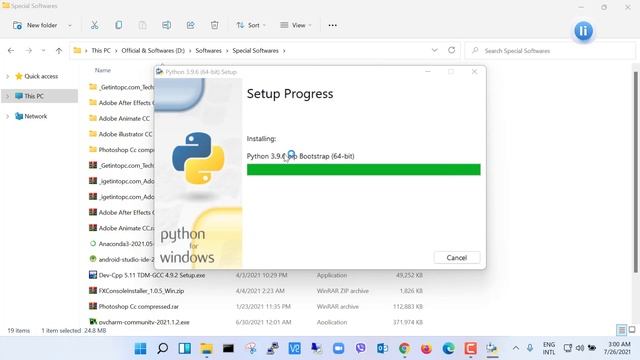Viewport: 640px width, 360px height.
Task: Cancel the Python setup installation
Action: 456,258
